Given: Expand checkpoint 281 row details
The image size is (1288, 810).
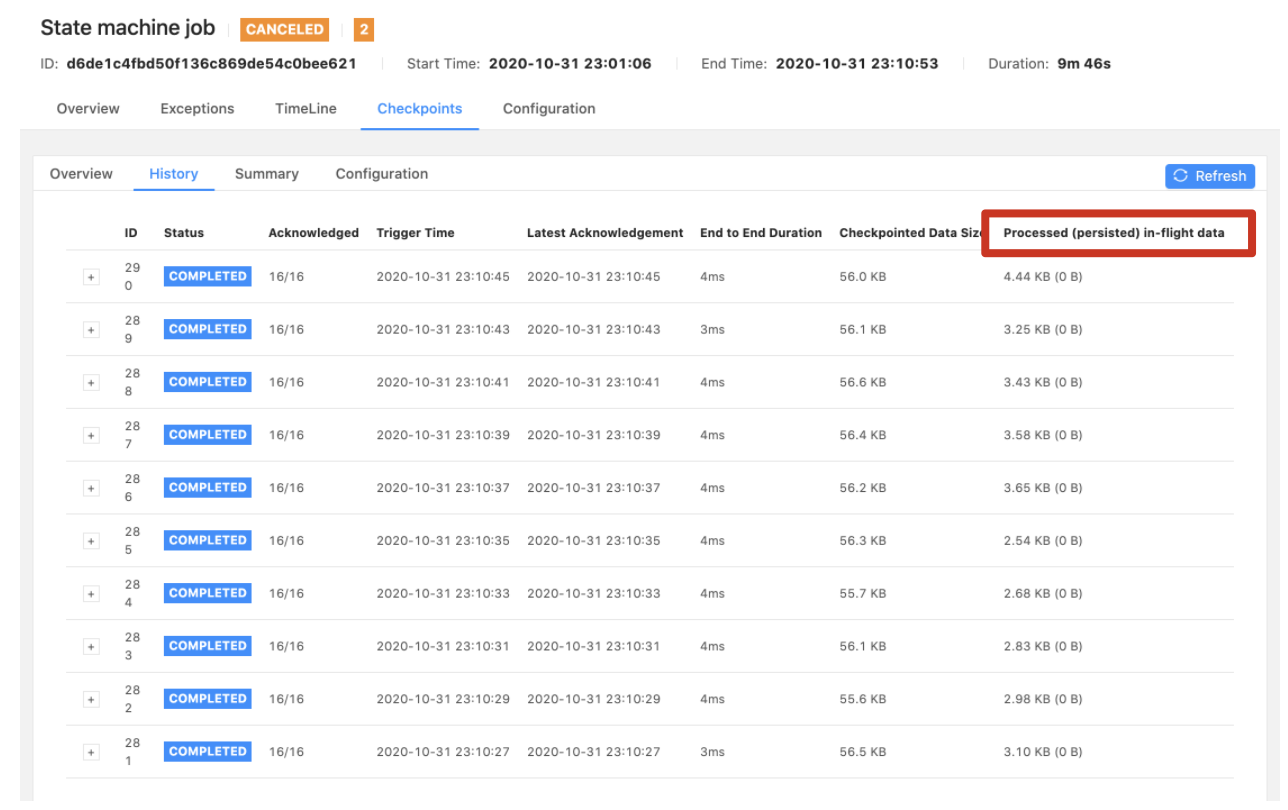Looking at the screenshot, I should pyautogui.click(x=91, y=752).
